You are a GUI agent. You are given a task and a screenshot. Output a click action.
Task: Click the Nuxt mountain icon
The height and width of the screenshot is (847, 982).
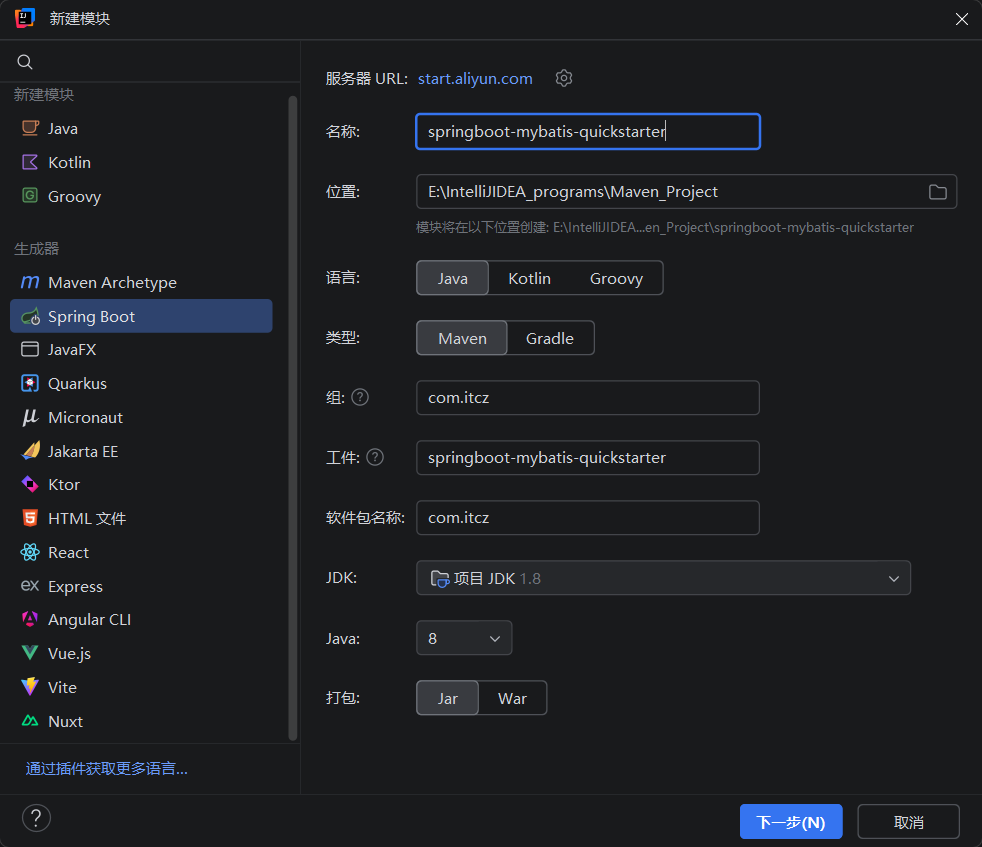tap(30, 720)
